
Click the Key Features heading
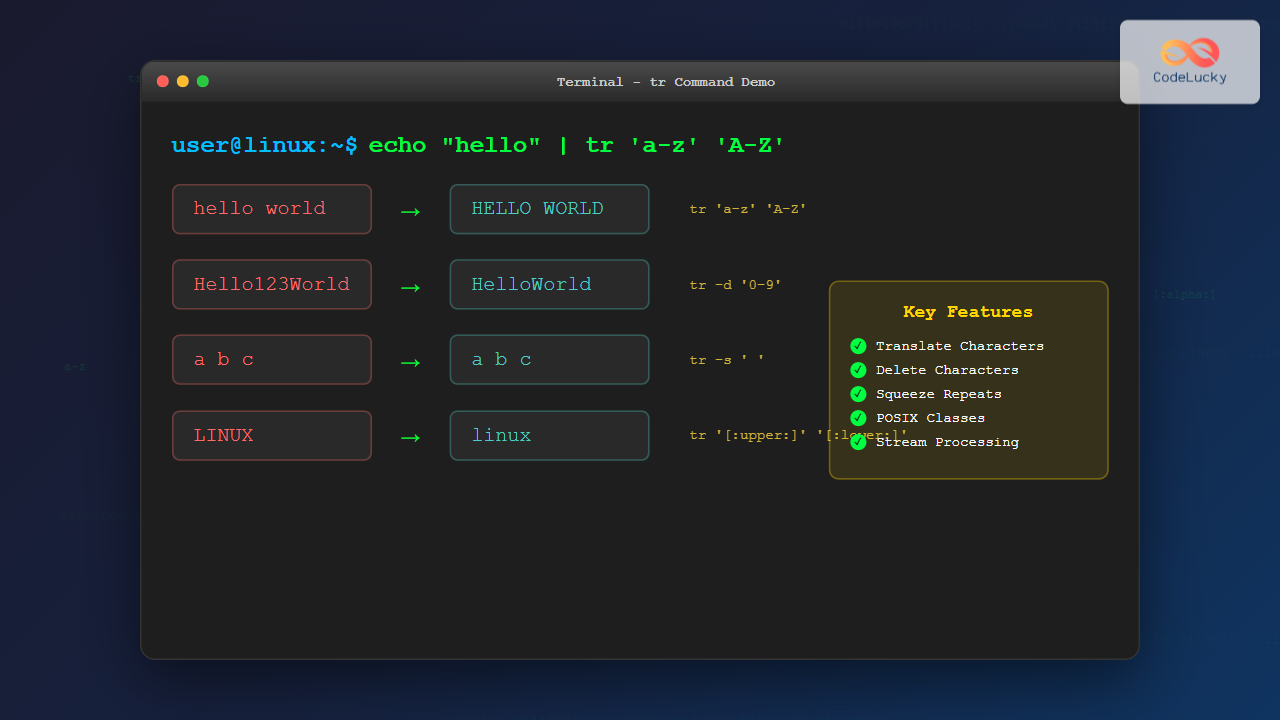[x=967, y=312]
